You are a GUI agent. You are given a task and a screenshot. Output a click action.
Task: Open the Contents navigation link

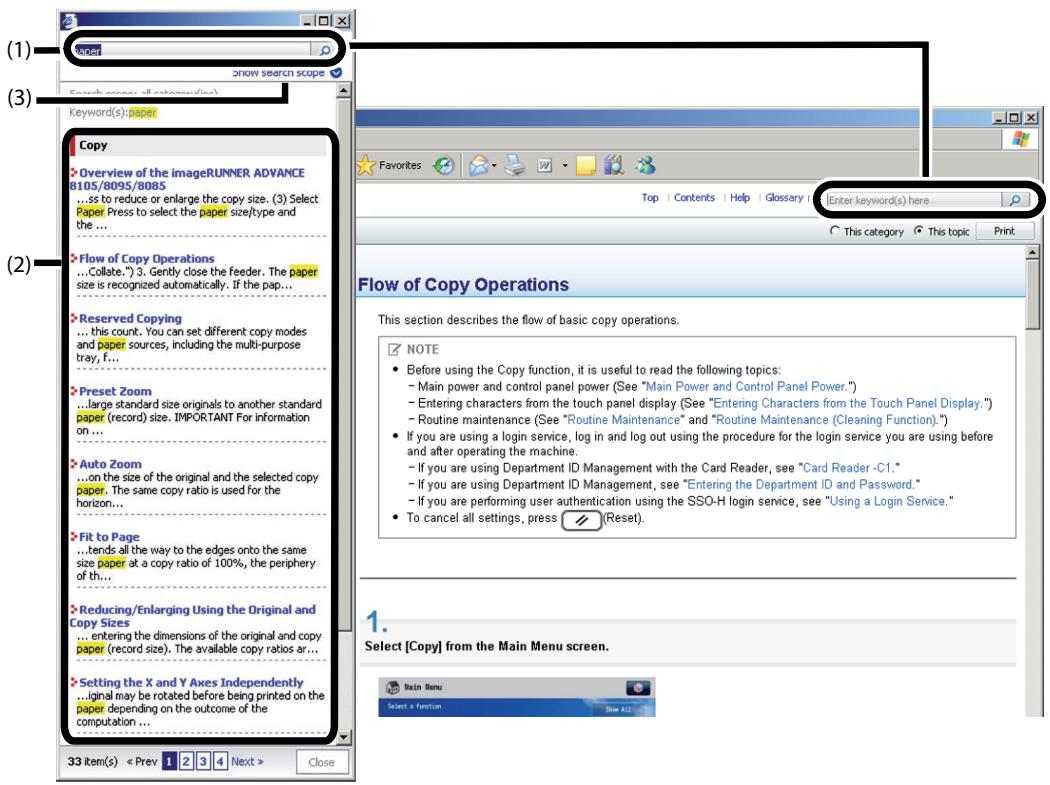694,198
